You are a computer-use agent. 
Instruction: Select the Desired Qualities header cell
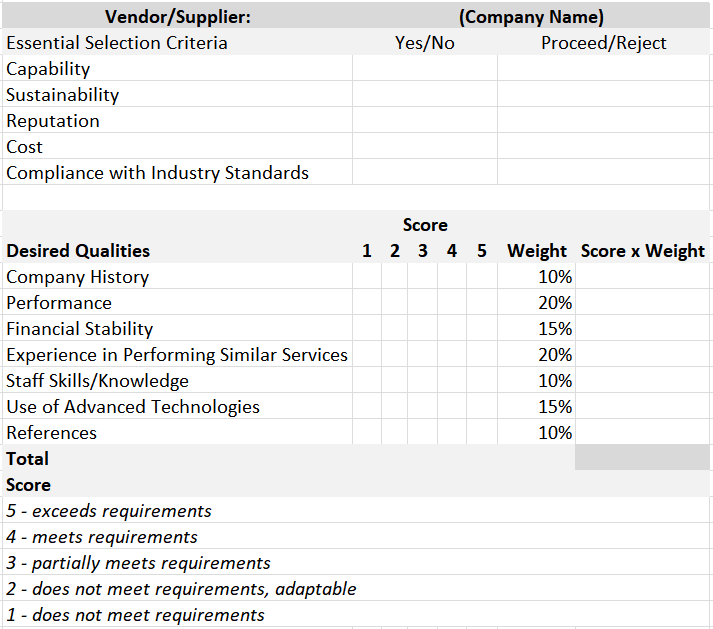(x=78, y=251)
